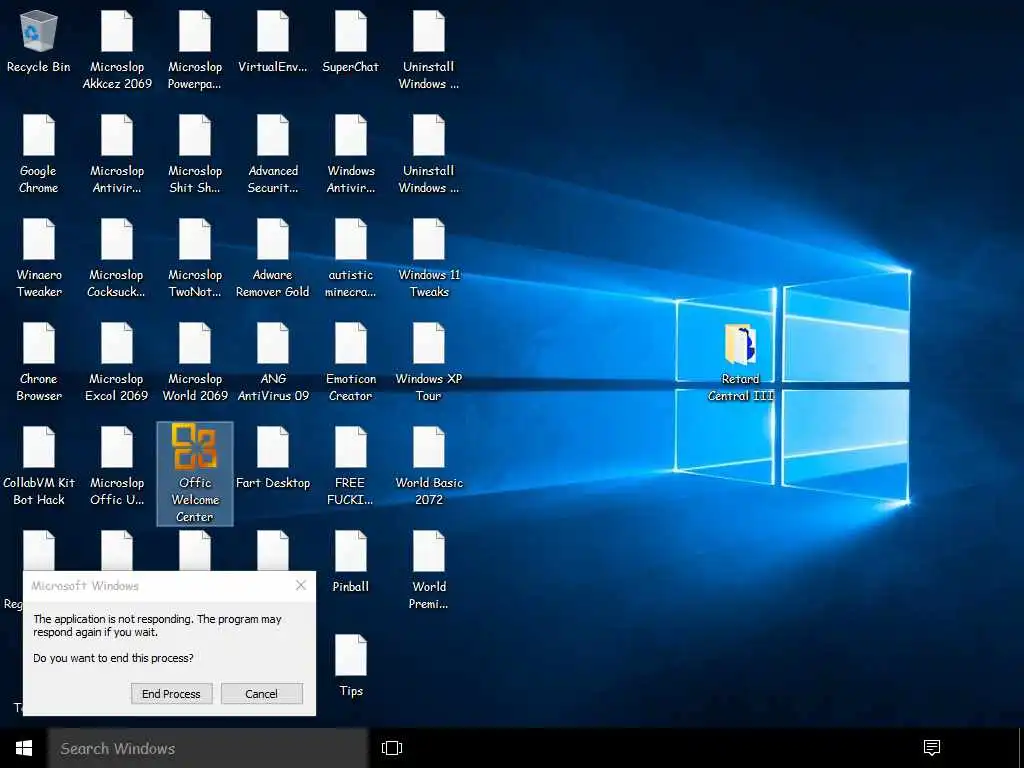
Task: Launch Winaero Tweaker
Action: 39,258
